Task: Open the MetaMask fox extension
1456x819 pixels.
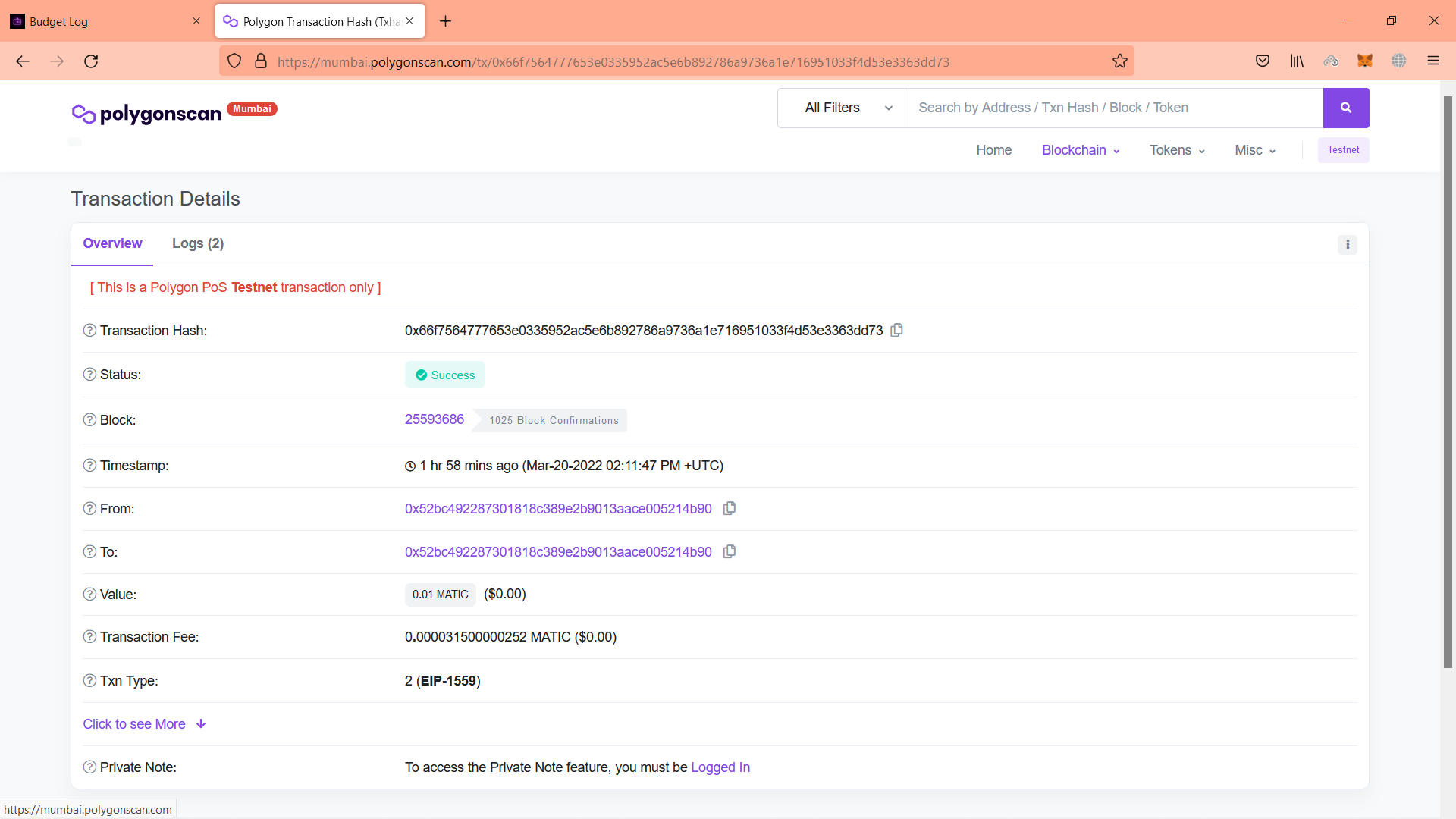Action: click(x=1364, y=61)
